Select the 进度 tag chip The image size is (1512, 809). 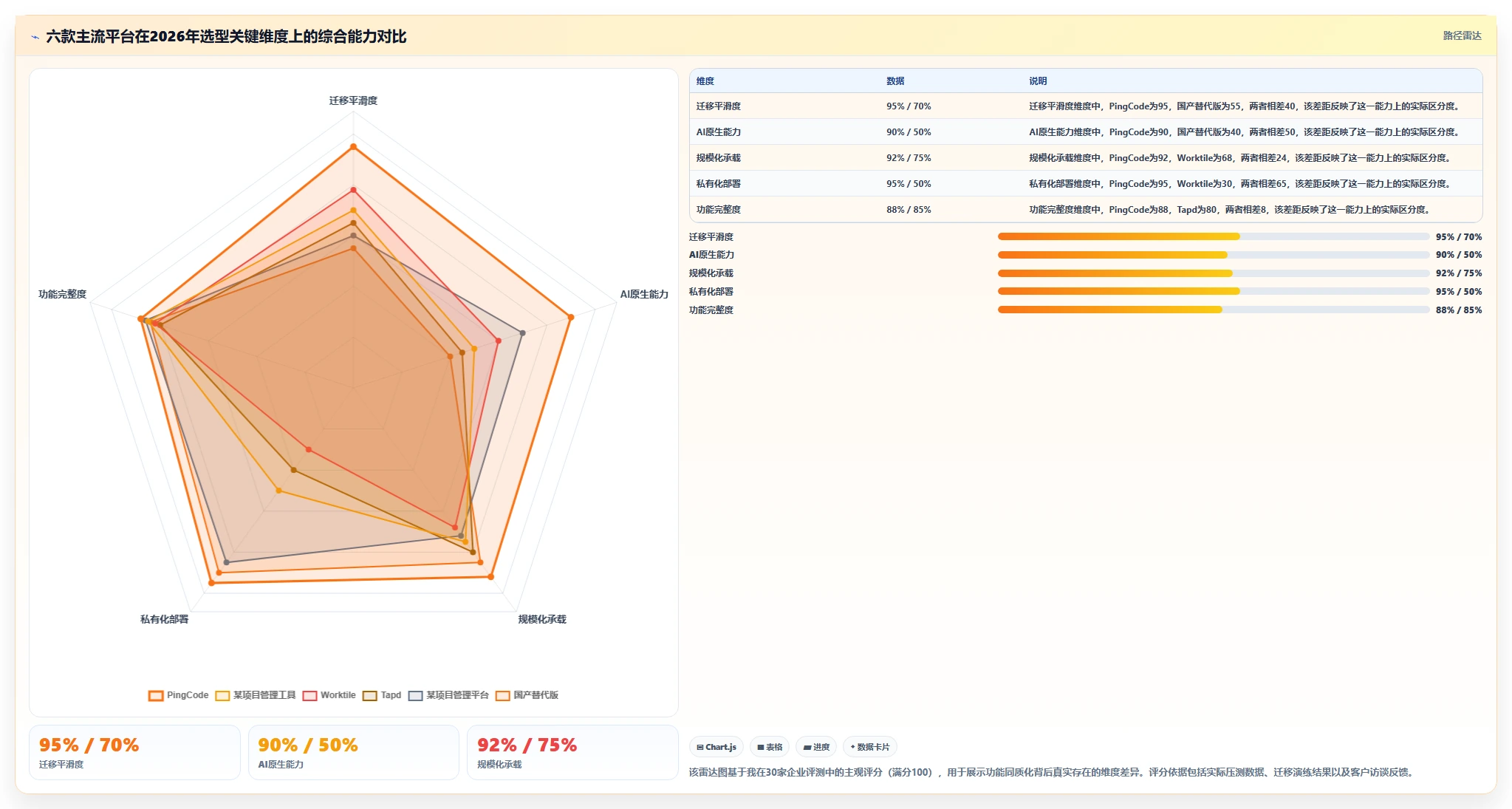click(816, 747)
